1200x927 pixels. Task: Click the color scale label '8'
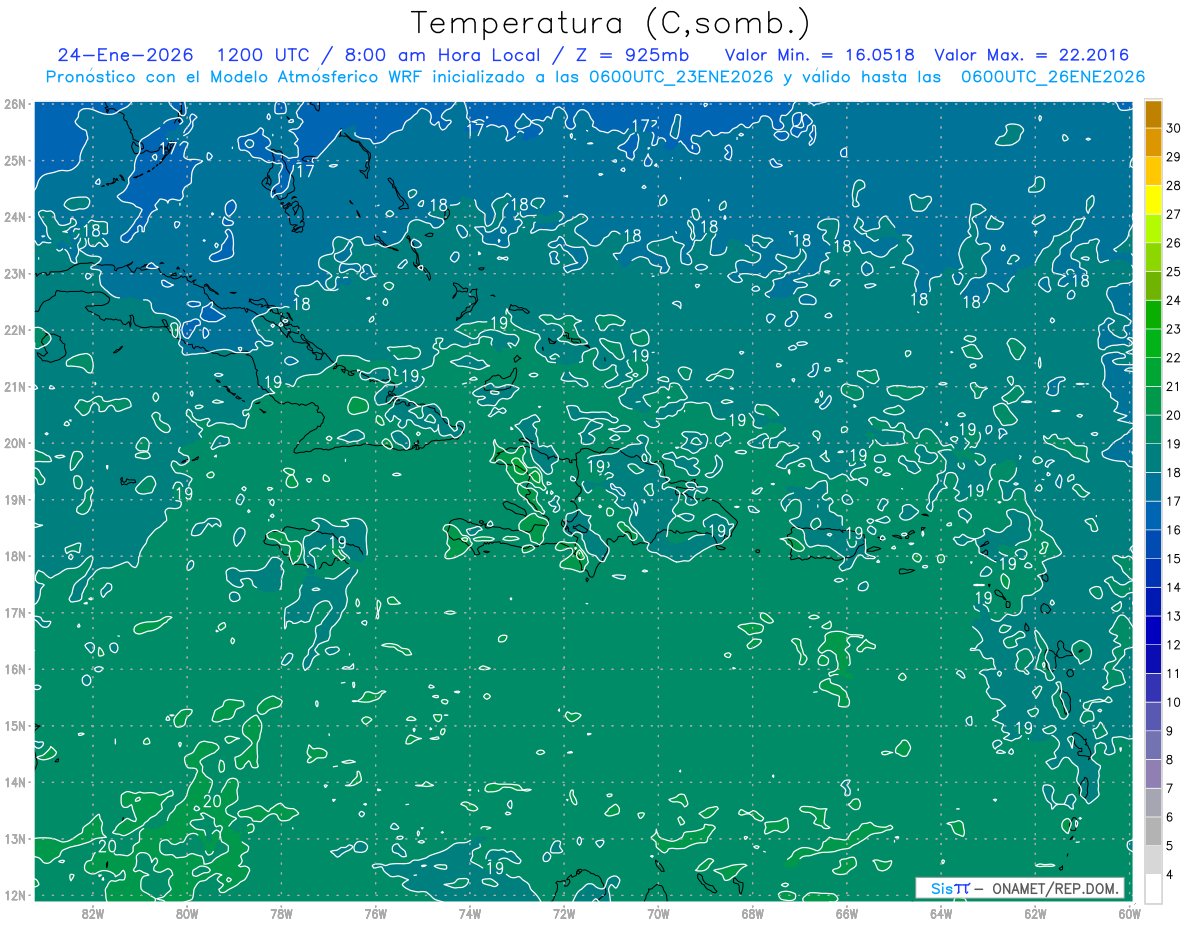point(1170,760)
